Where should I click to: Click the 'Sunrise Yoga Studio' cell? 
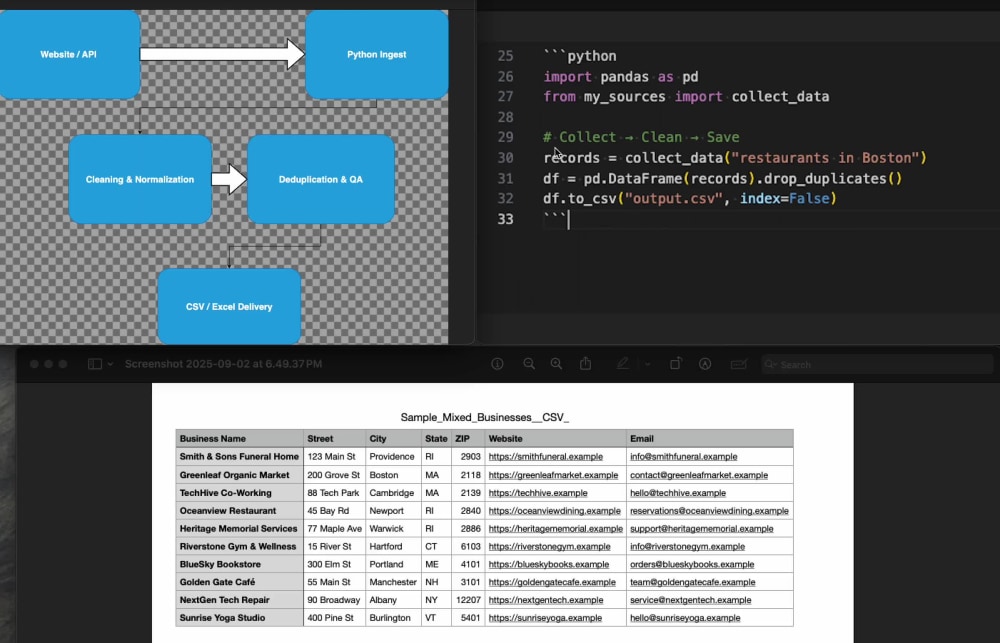239,618
